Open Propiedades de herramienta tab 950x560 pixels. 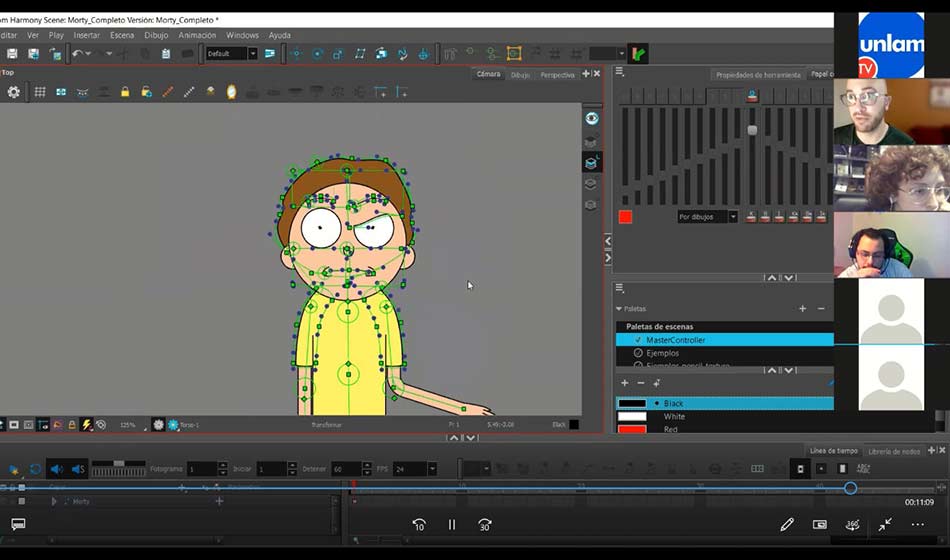point(758,75)
